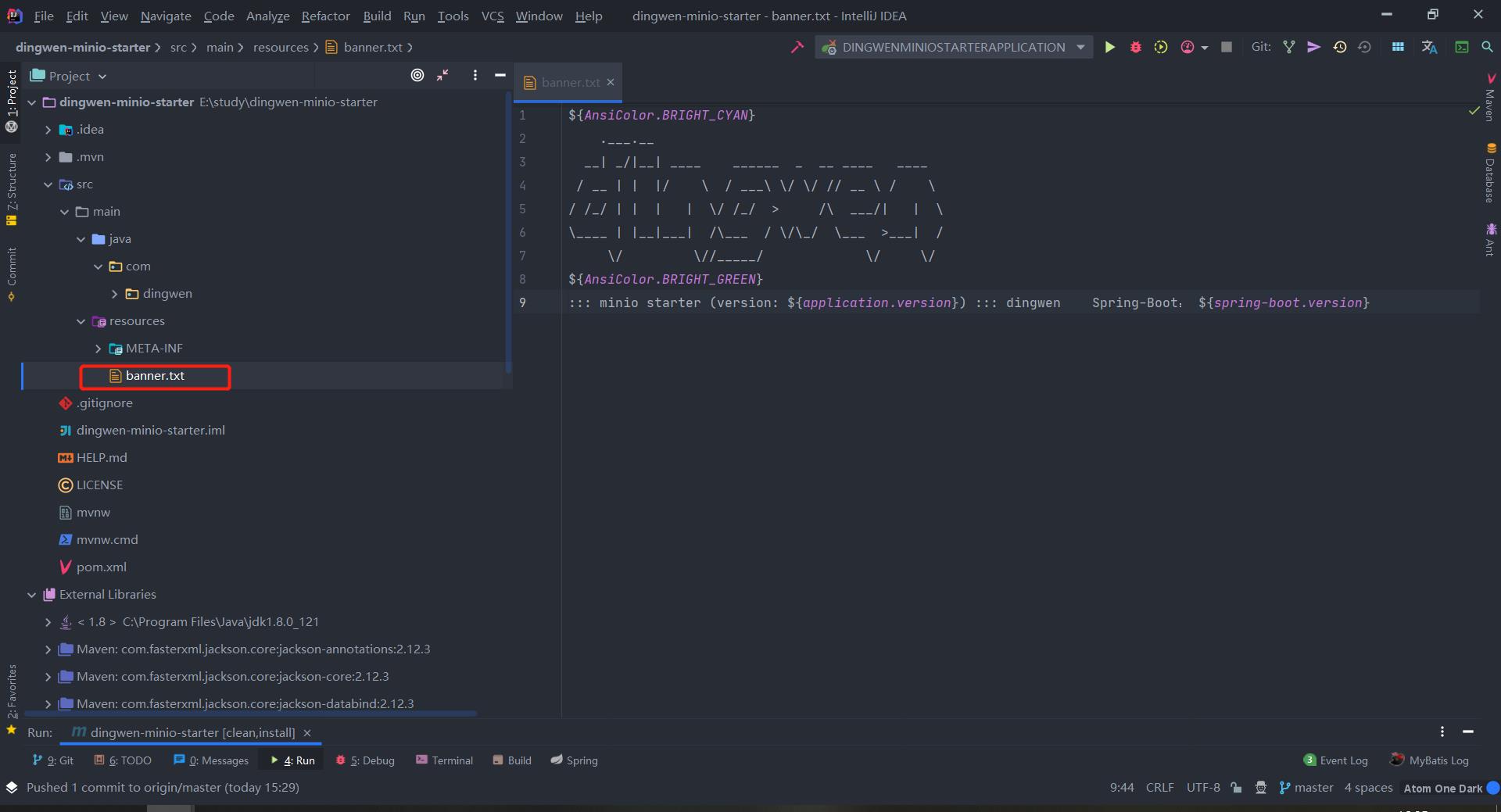Screen dimensions: 1501x812
Task: Show Git history clock icon
Action: pyautogui.click(x=1340, y=47)
